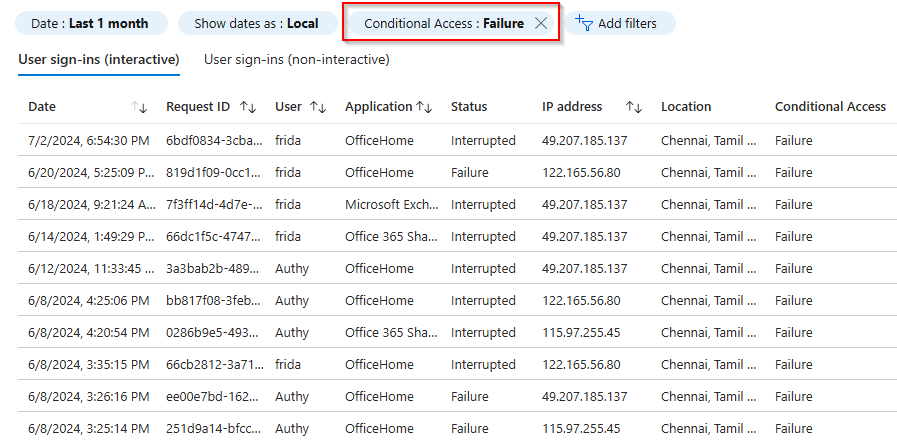This screenshot has height=443, width=897.
Task: Open the Conditional Access filter pill
Action: [443, 23]
